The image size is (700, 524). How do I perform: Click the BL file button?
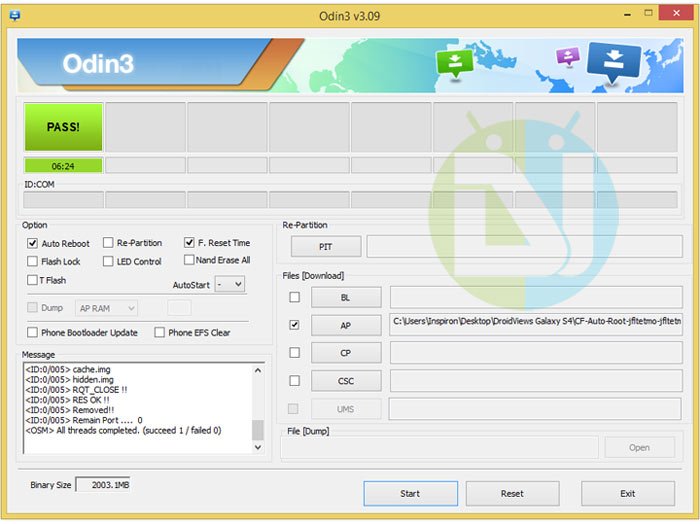click(346, 298)
